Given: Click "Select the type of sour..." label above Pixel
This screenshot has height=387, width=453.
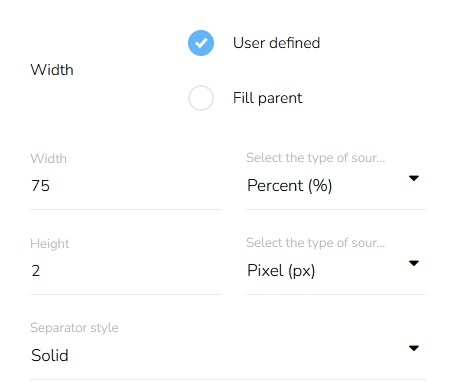Looking at the screenshot, I should click(315, 243).
